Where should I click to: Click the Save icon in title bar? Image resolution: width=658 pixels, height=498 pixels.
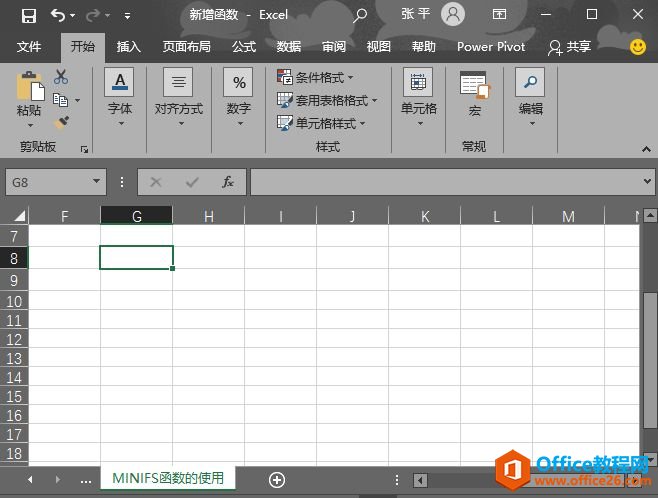(x=29, y=16)
